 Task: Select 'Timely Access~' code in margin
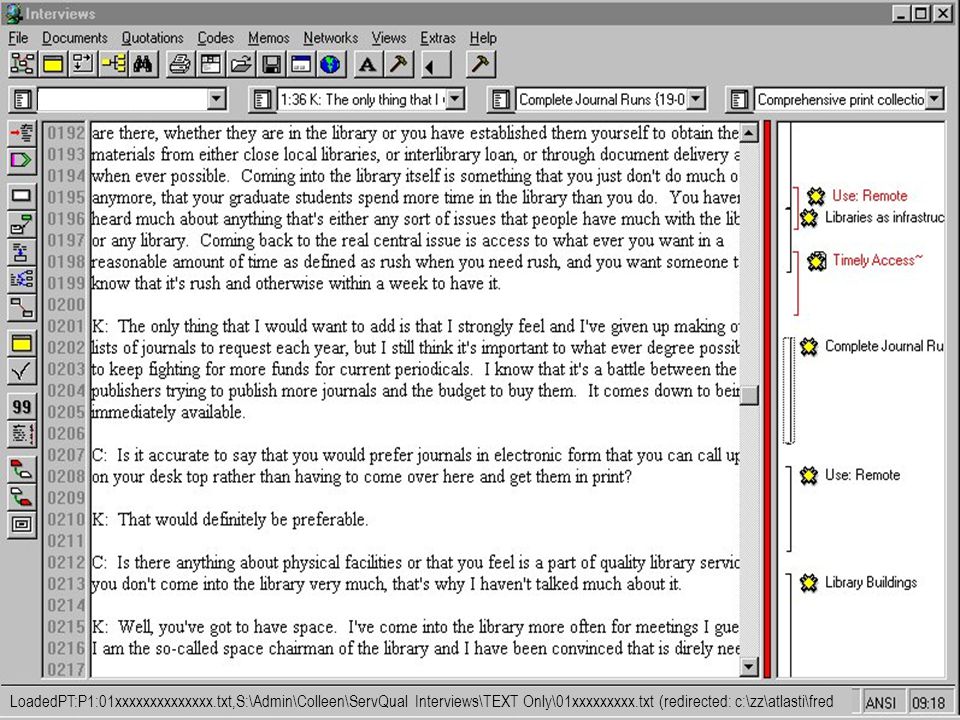click(877, 260)
